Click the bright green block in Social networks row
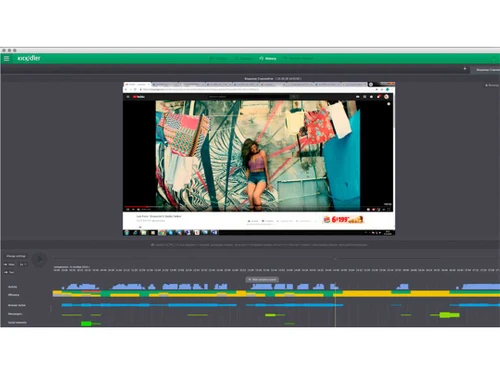The image size is (500, 375). point(86,323)
